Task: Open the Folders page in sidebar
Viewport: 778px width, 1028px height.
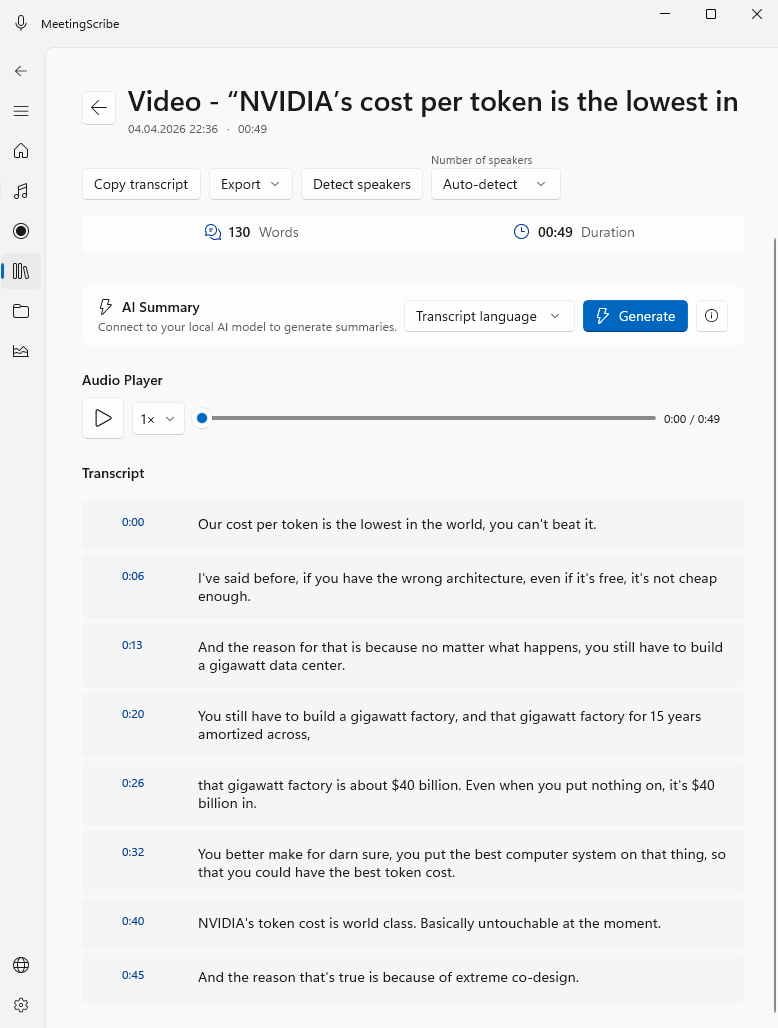Action: pyautogui.click(x=21, y=311)
